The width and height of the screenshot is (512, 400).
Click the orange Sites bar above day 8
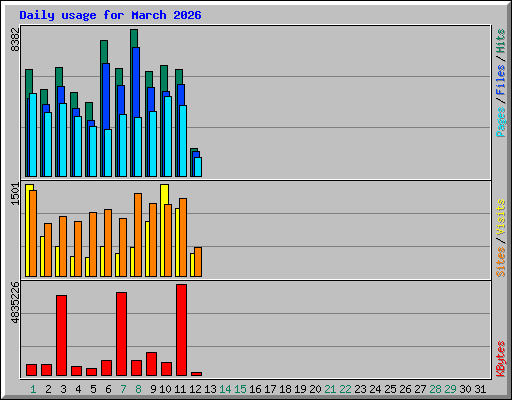coord(138,235)
